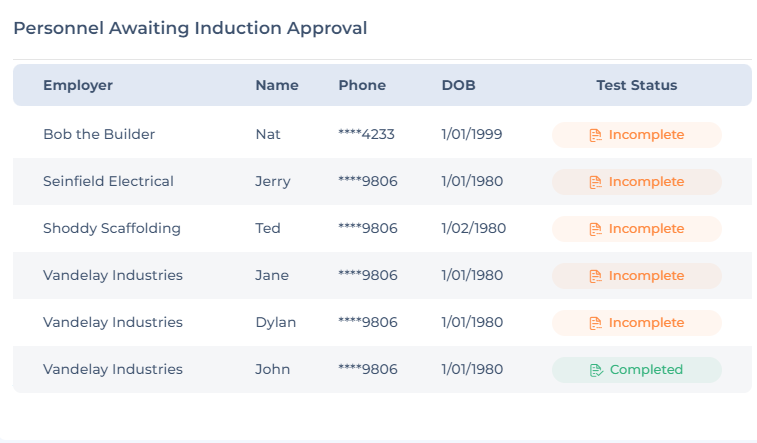
Task: Click the document icon in Jane's Incomplete badge
Action: click(x=595, y=276)
